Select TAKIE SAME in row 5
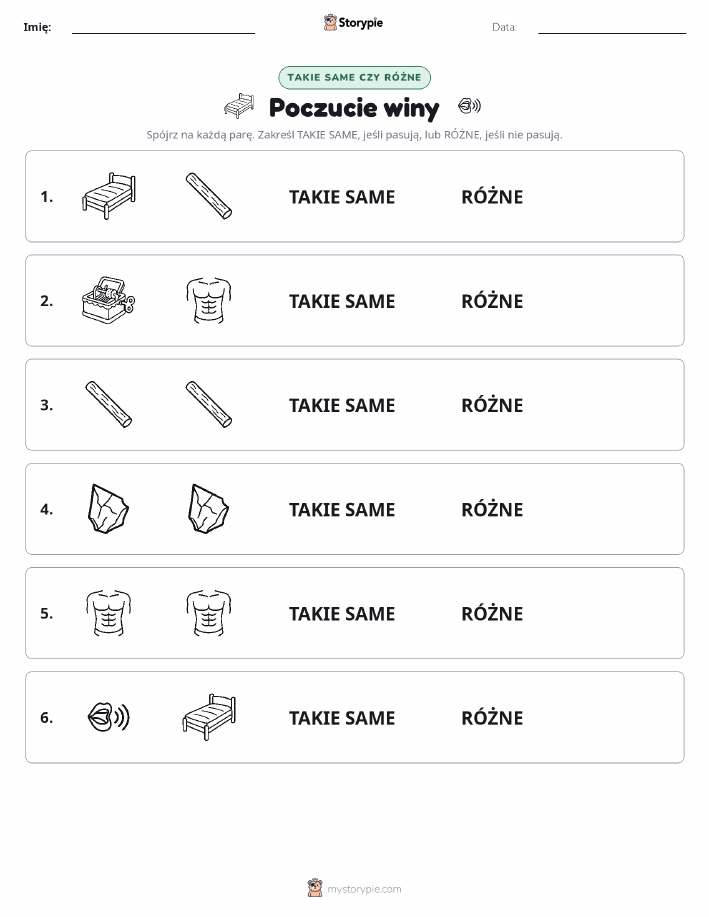This screenshot has height=917, width=709. click(342, 613)
